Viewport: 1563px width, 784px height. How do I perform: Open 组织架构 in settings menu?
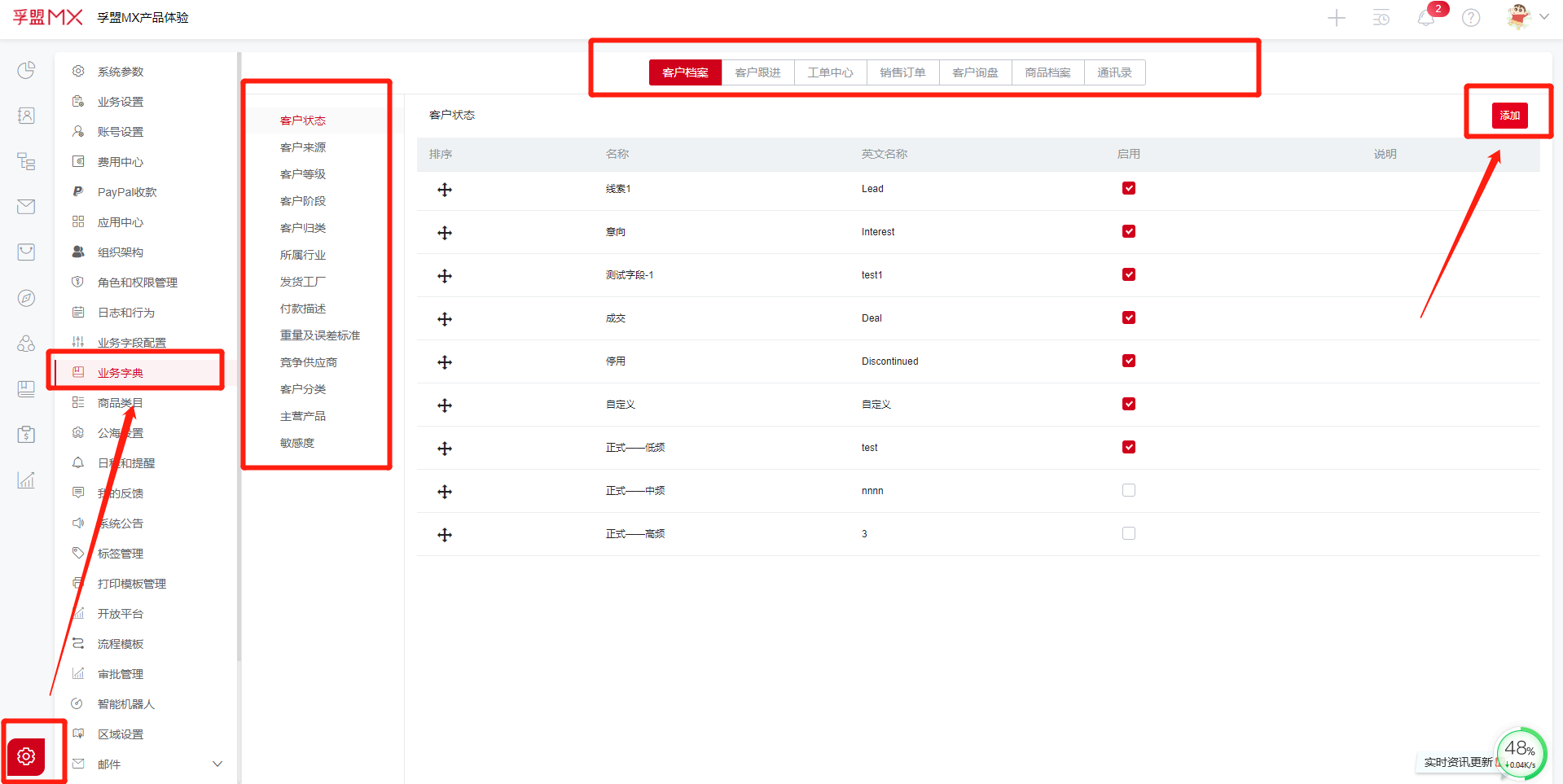(120, 252)
